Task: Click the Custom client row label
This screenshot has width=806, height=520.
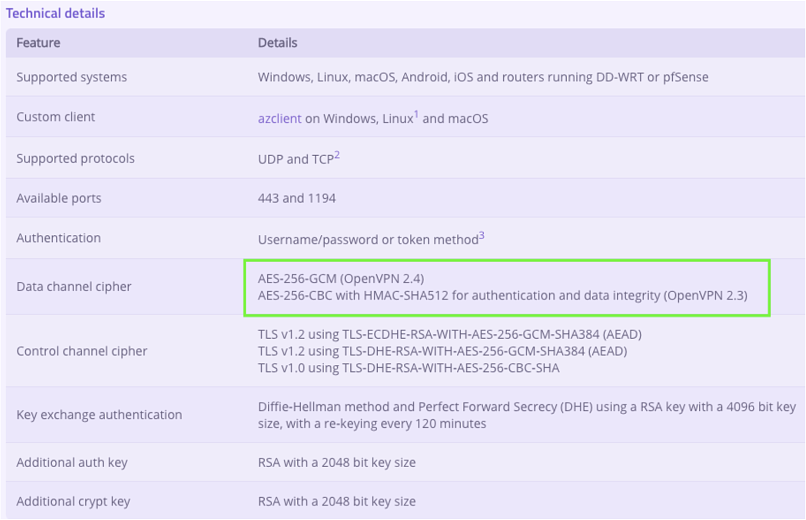Action: click(x=55, y=117)
